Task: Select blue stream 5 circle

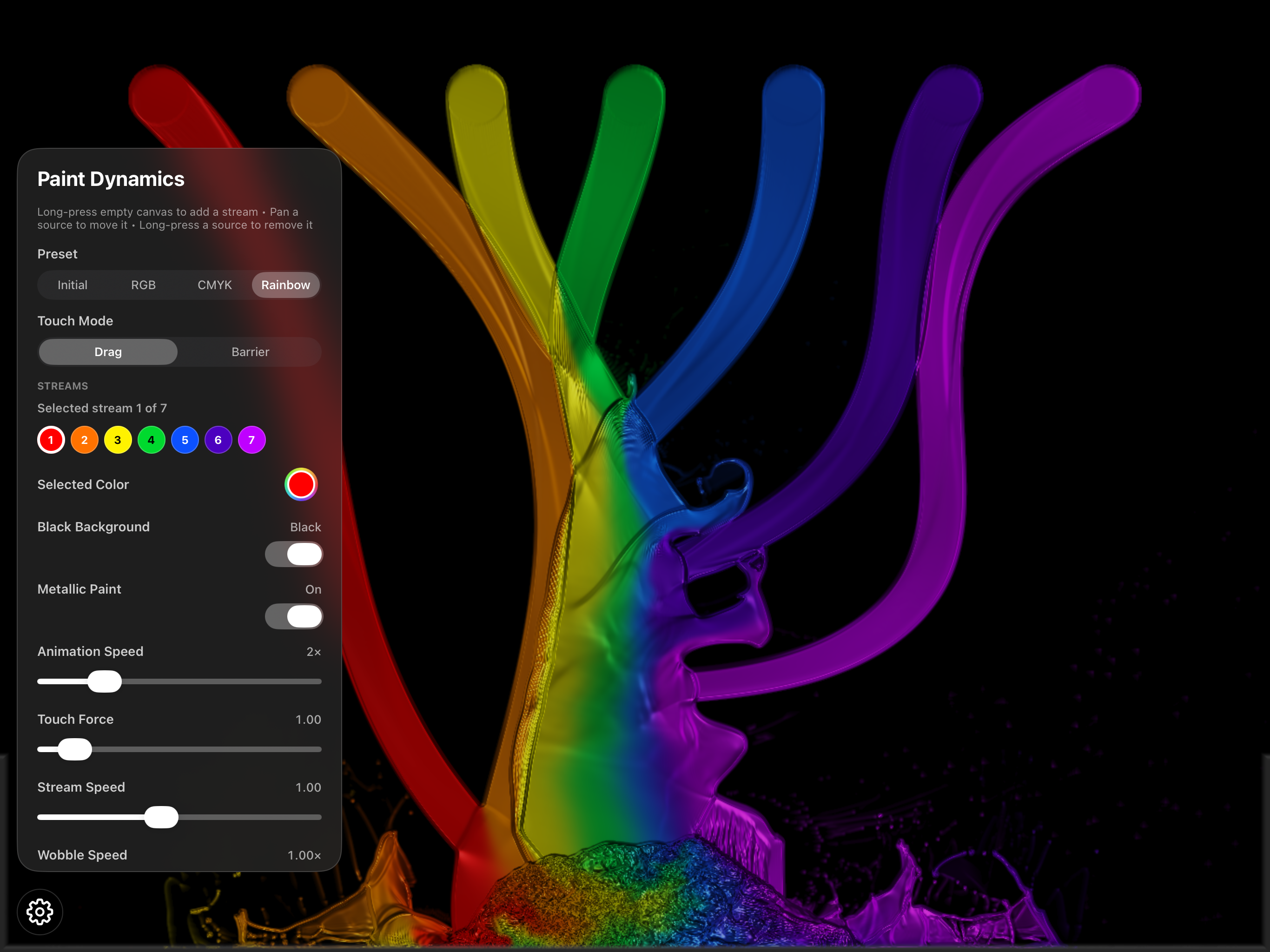Action: 185,440
